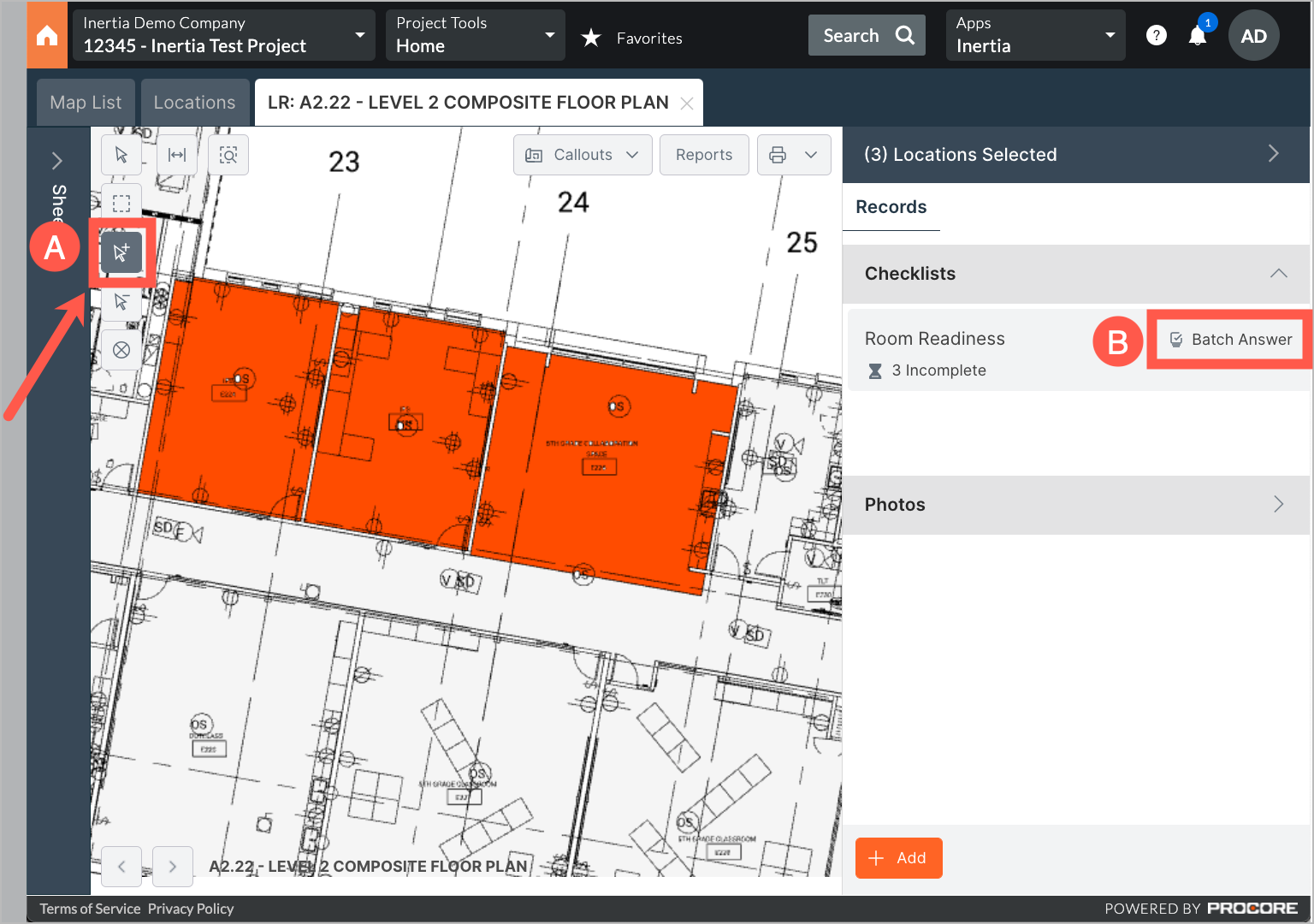
Task: Activate the zoom-to-region magnifier tool
Action: [228, 155]
